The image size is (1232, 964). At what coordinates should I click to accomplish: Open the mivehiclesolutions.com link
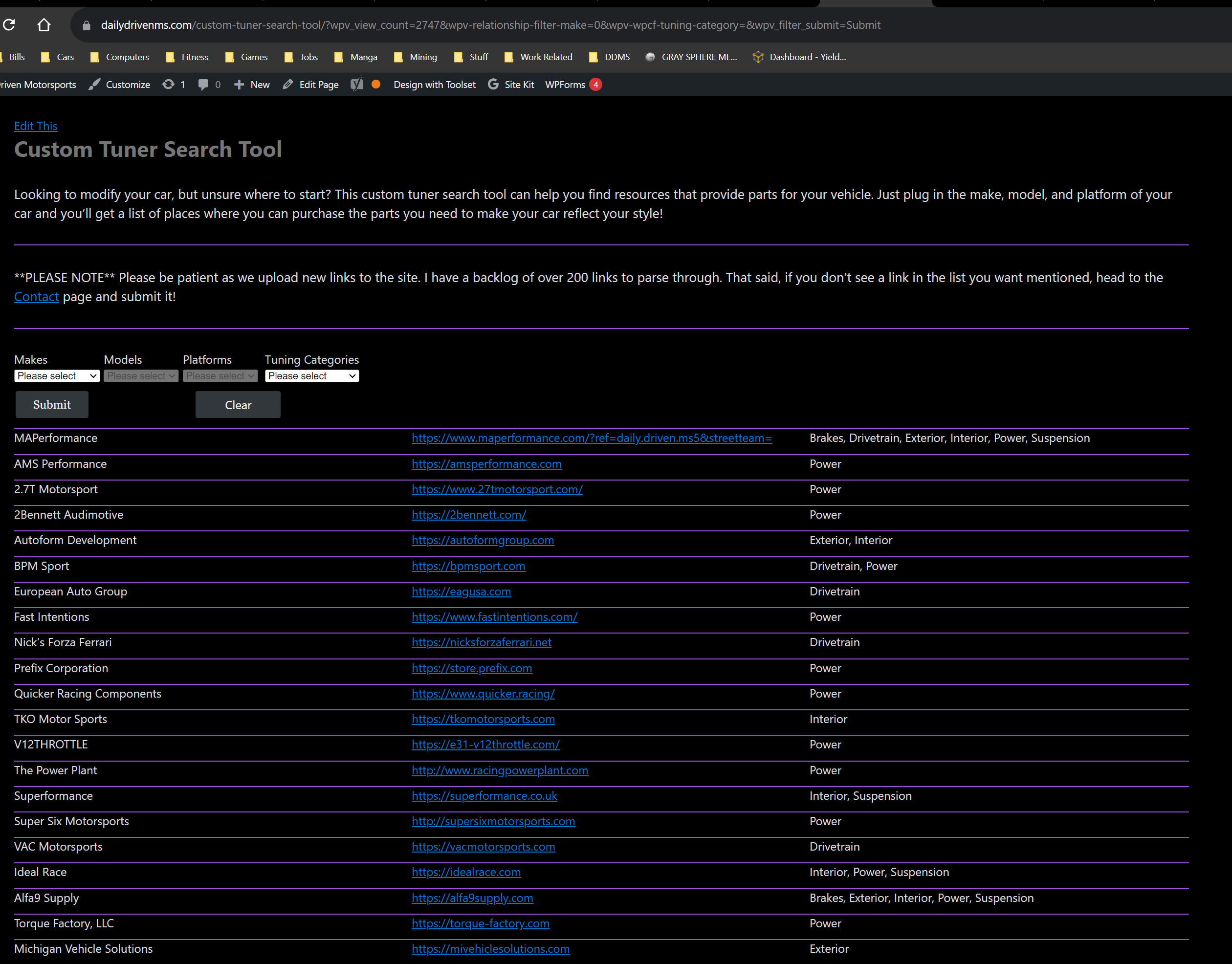coord(491,949)
